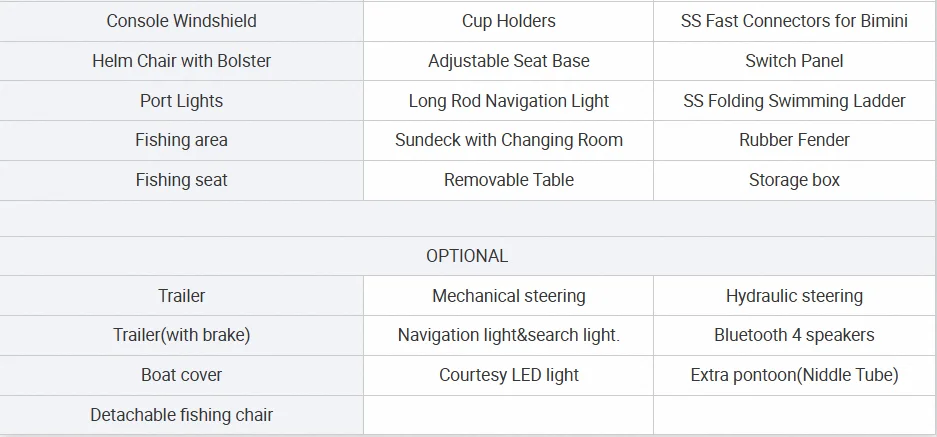Click the OPTIONAL section header
Image resolution: width=937 pixels, height=437 pixels.
[467, 256]
